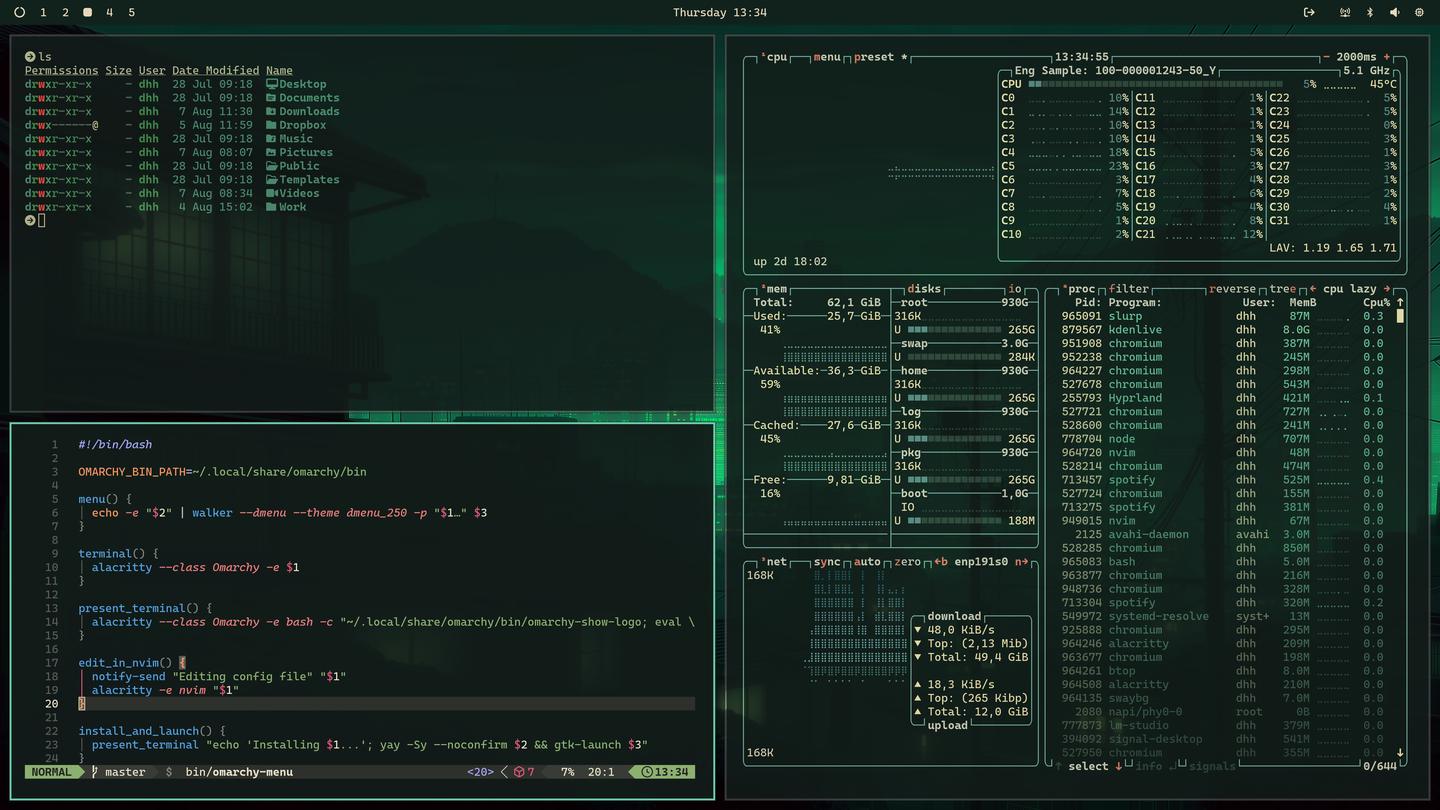This screenshot has height=810, width=1440.
Task: Click the right arrow beside cpu lazy sort
Action: click(1386, 289)
